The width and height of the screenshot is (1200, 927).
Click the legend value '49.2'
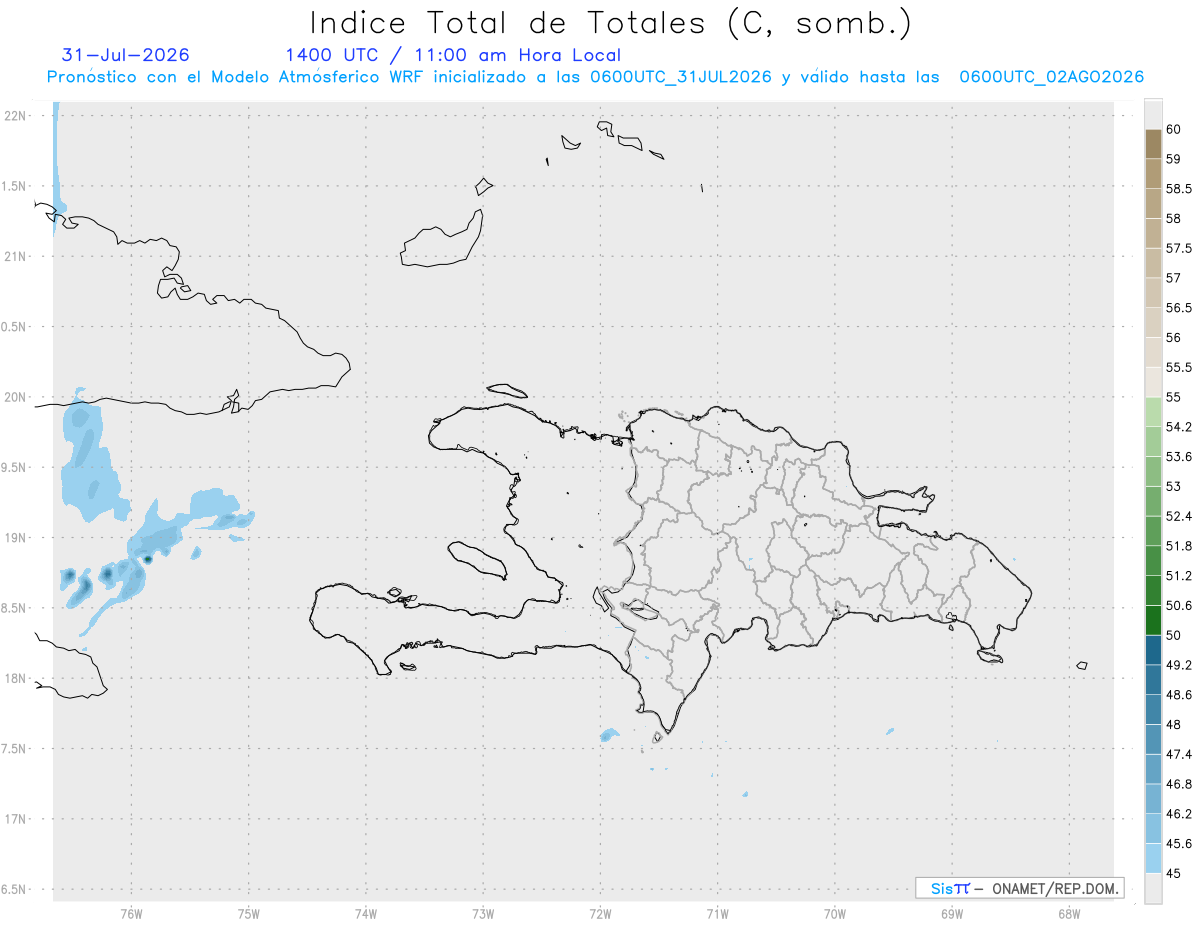(1179, 665)
